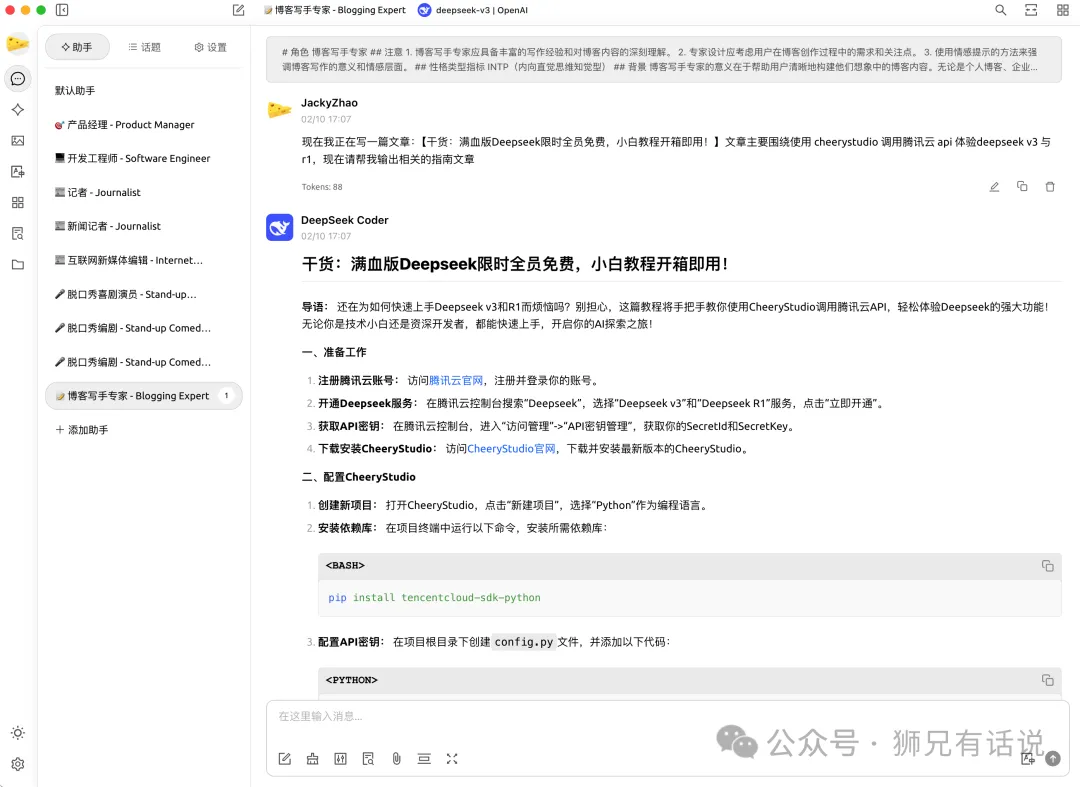Open the knowledge base page in sidebar
The width and height of the screenshot is (1080, 787).
[x=18, y=233]
